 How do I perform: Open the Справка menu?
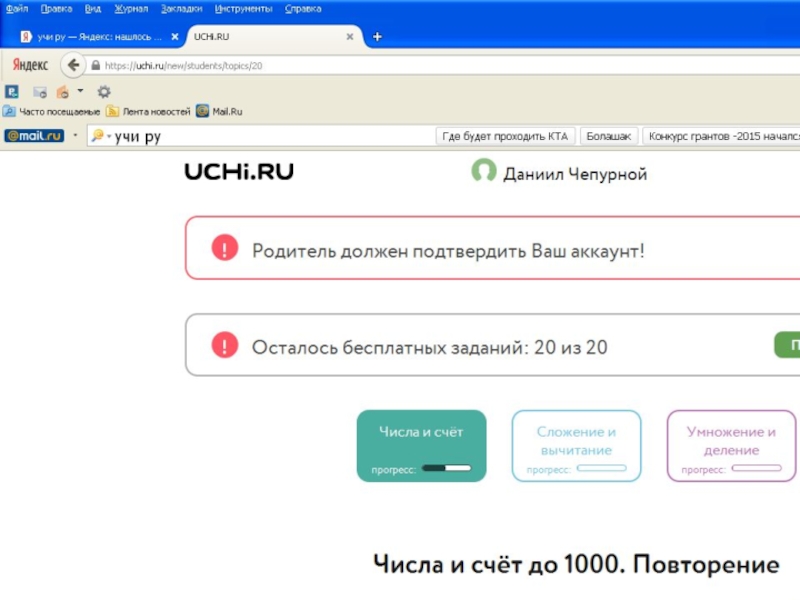point(303,9)
